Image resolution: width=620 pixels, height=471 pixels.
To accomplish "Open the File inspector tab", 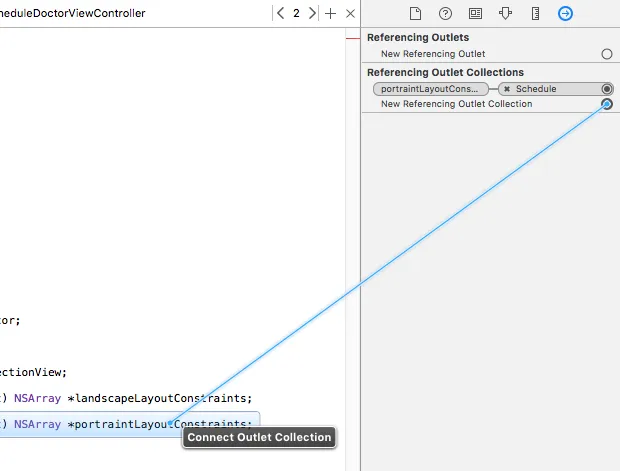I will [415, 13].
